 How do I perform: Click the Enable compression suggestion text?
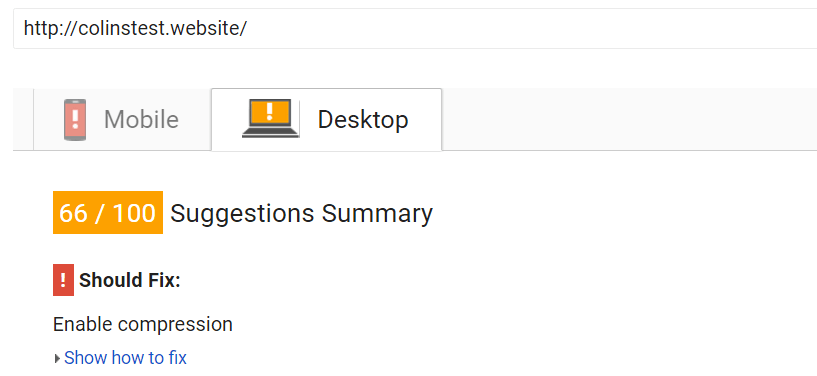(x=143, y=324)
